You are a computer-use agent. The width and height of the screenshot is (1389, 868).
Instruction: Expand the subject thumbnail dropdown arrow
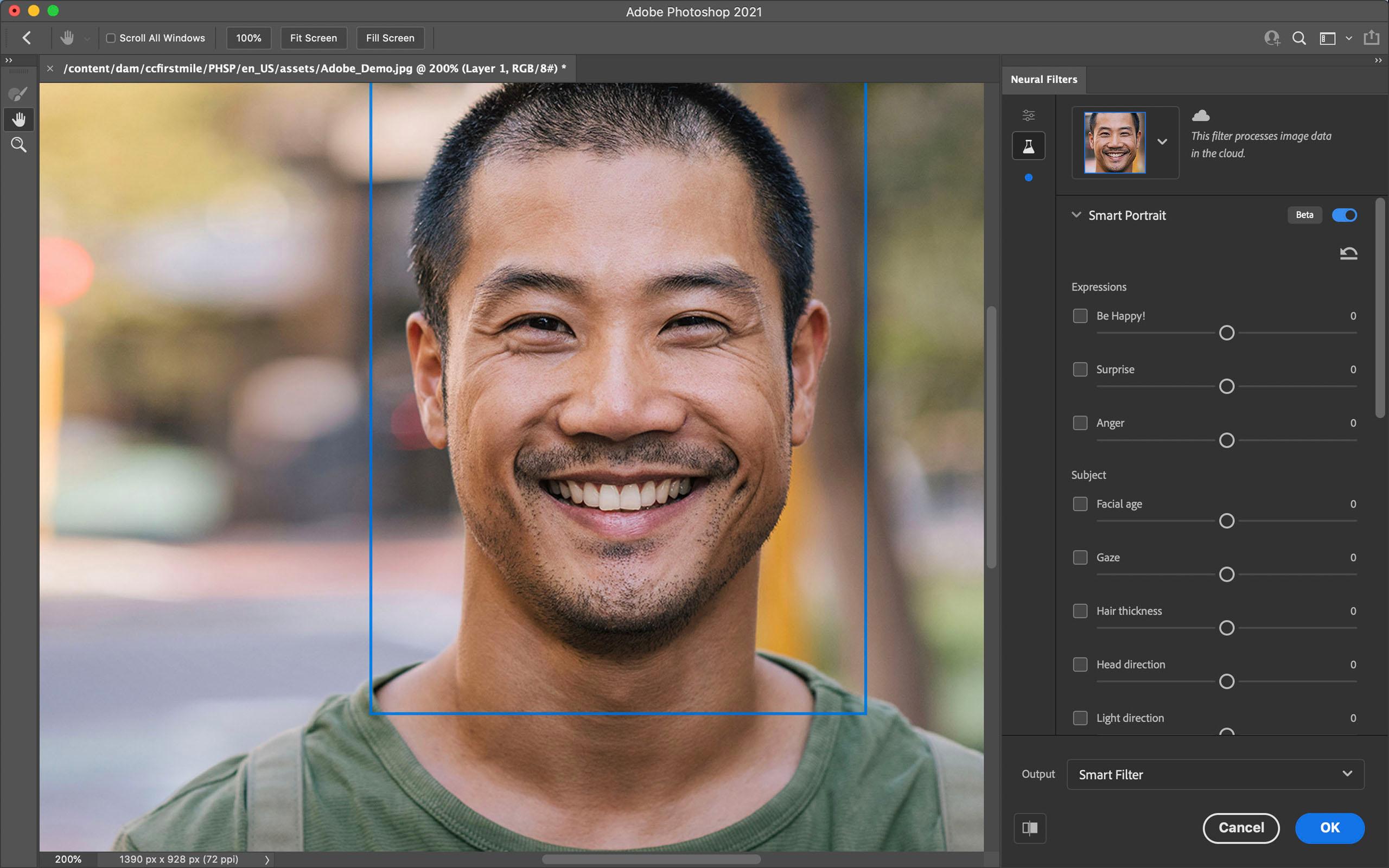[x=1163, y=141]
